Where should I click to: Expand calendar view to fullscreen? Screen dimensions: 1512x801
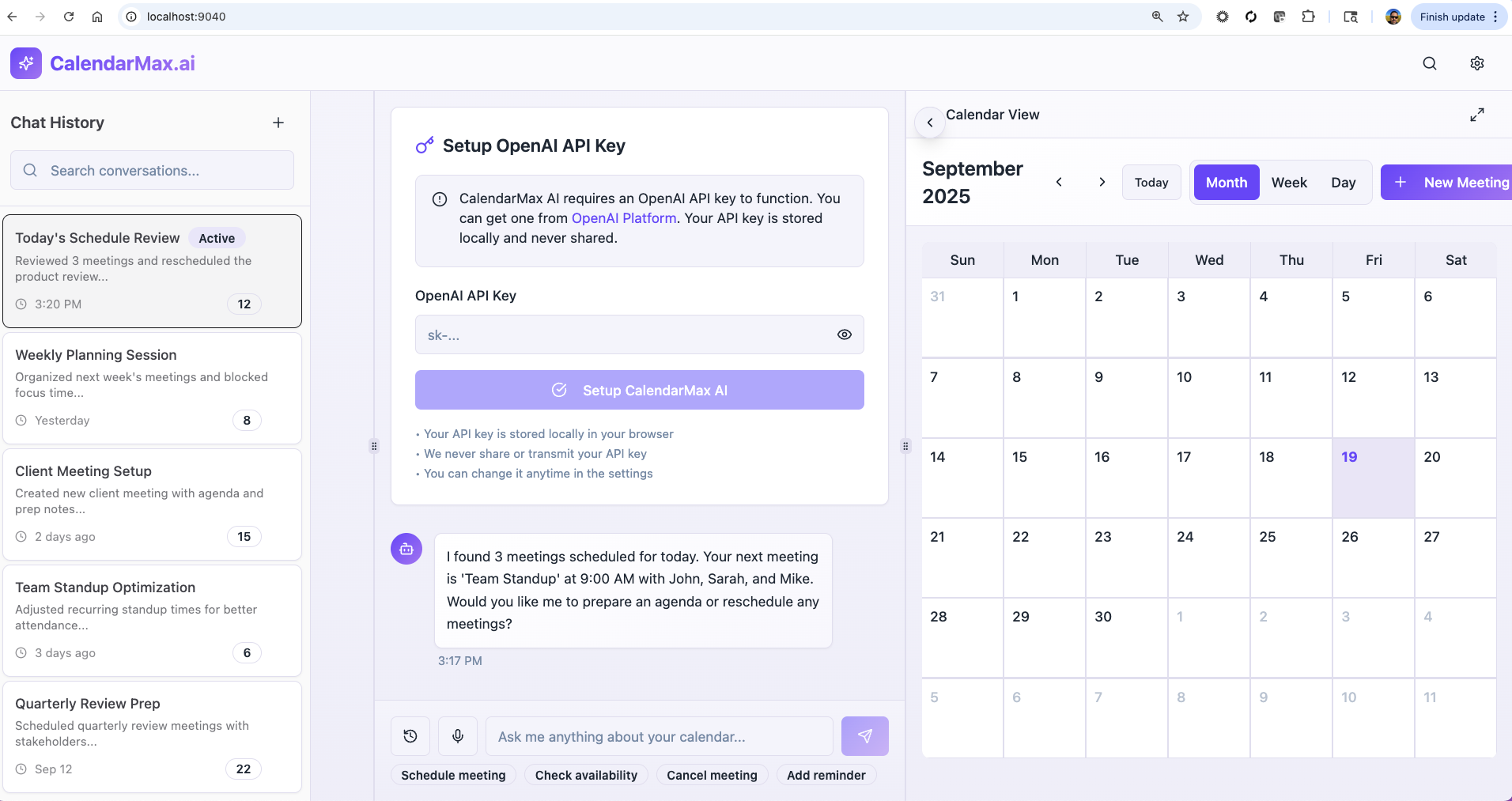(x=1477, y=115)
